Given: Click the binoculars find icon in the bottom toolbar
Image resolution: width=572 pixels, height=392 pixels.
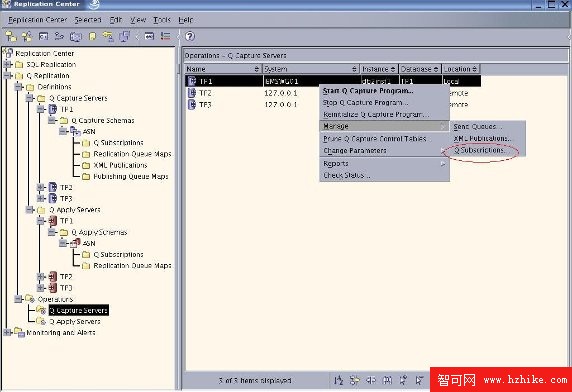Looking at the screenshot, I should coord(387,380).
